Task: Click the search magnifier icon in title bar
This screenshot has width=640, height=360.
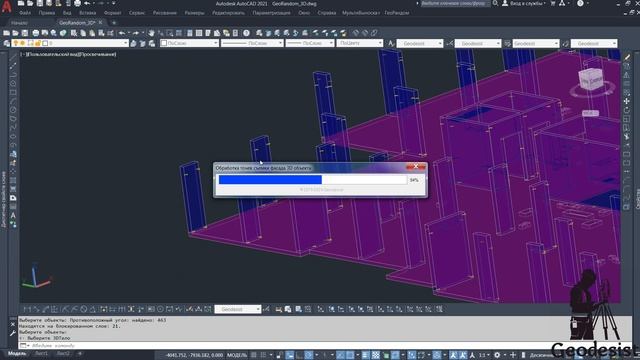Action: tap(495, 3)
